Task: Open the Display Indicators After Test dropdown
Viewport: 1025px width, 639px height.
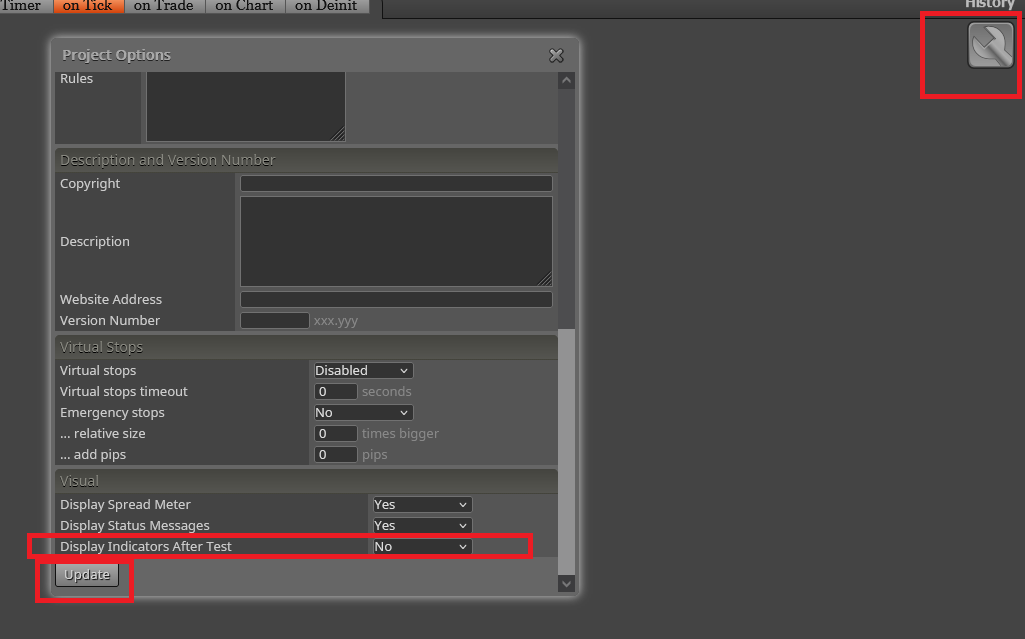Action: pos(422,546)
